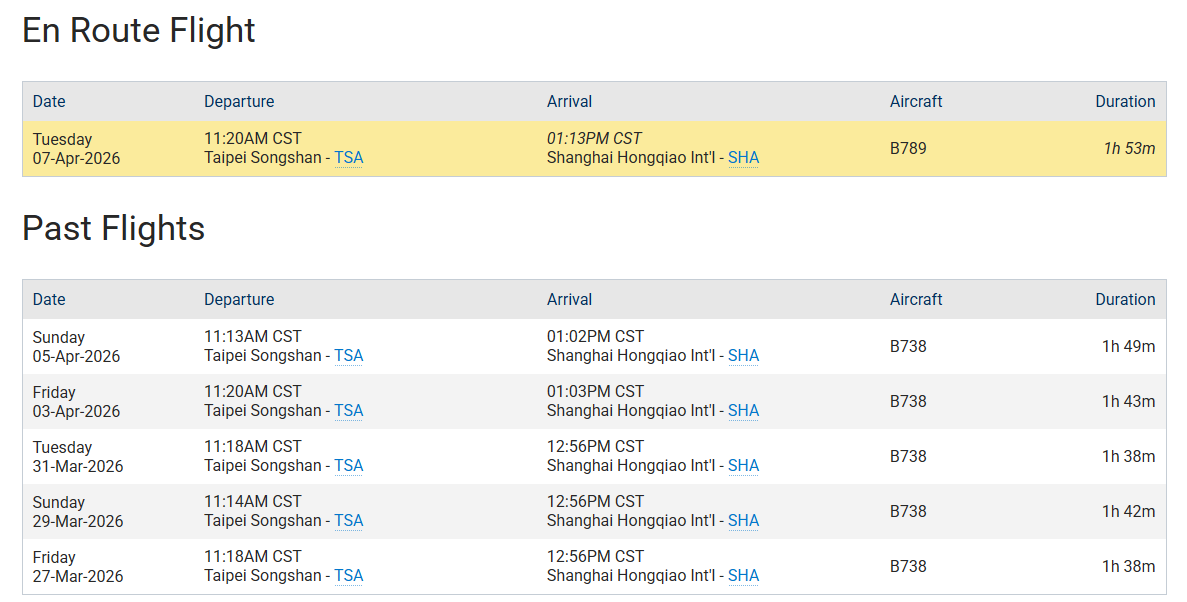1187x602 pixels.
Task: Click the Past Flights section heading
Action: click(x=113, y=229)
